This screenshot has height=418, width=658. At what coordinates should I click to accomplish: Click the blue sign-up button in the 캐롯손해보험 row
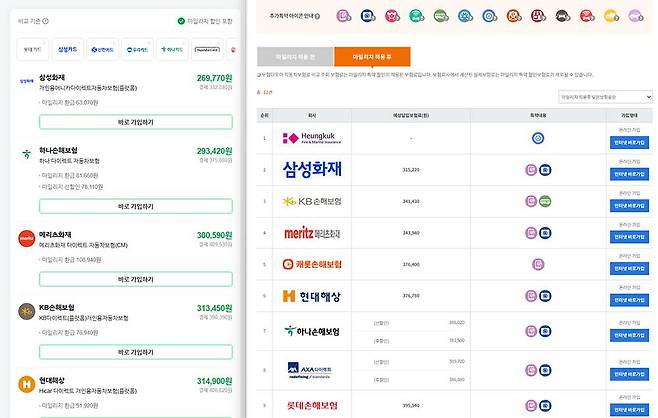coord(629,269)
